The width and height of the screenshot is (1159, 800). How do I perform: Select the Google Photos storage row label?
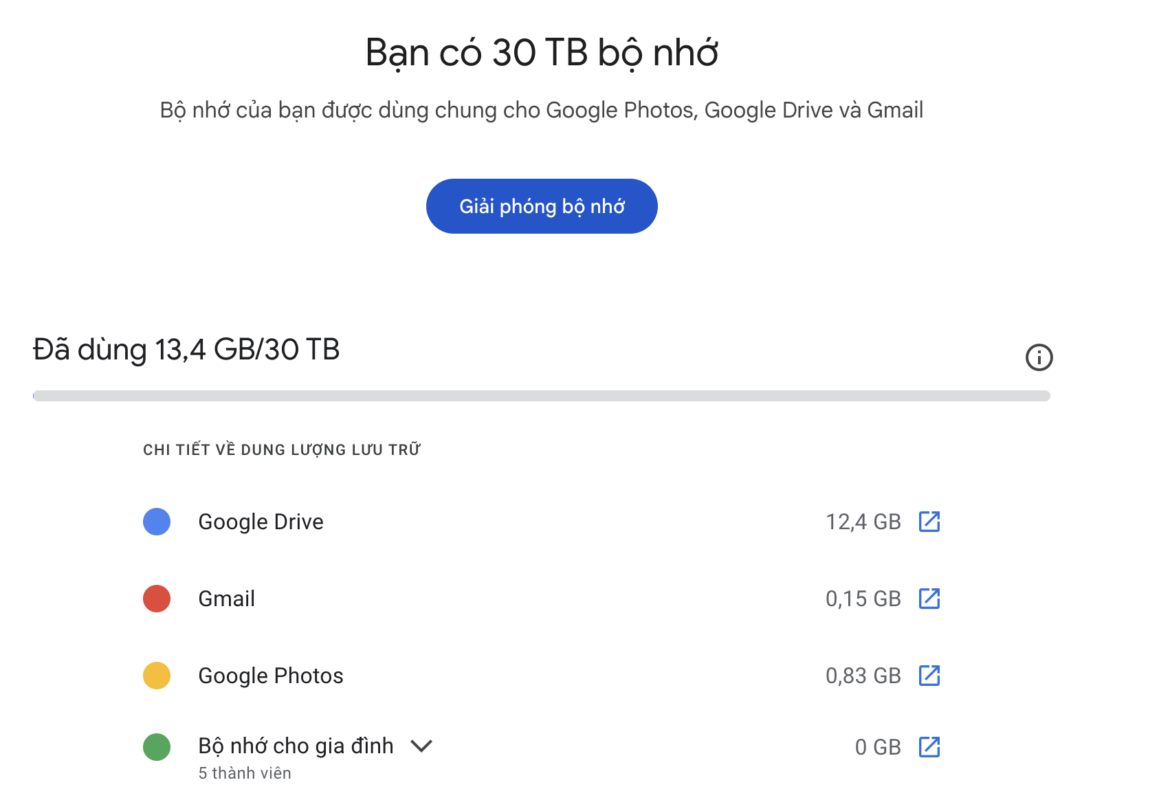(271, 676)
